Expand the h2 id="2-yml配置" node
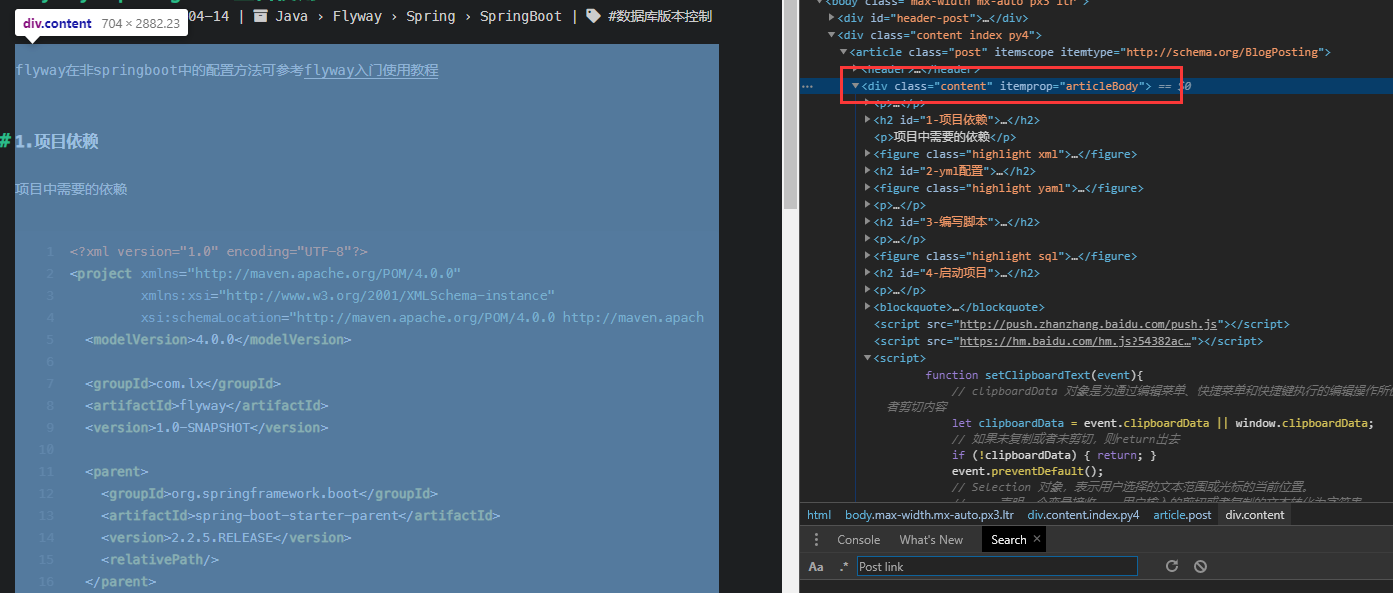1393x593 pixels. coord(867,171)
